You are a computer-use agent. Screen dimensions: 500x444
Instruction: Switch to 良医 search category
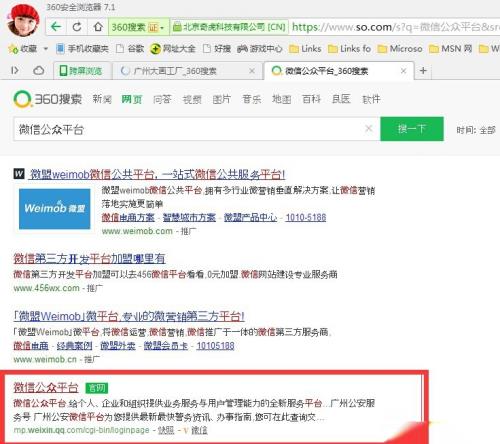pos(341,99)
